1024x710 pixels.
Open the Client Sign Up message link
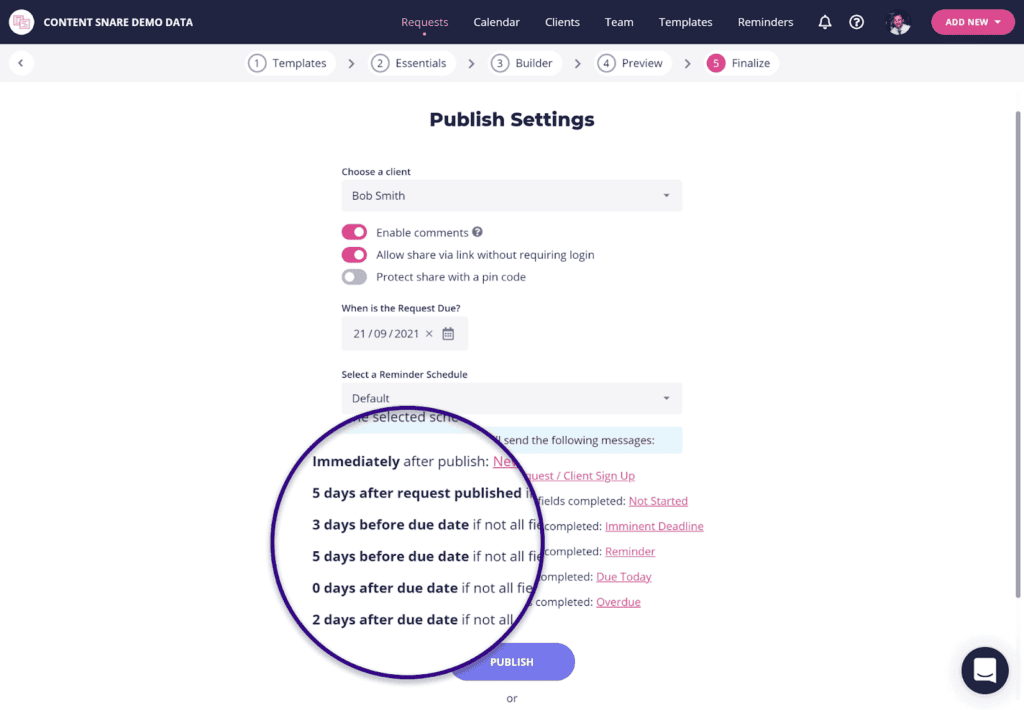579,476
